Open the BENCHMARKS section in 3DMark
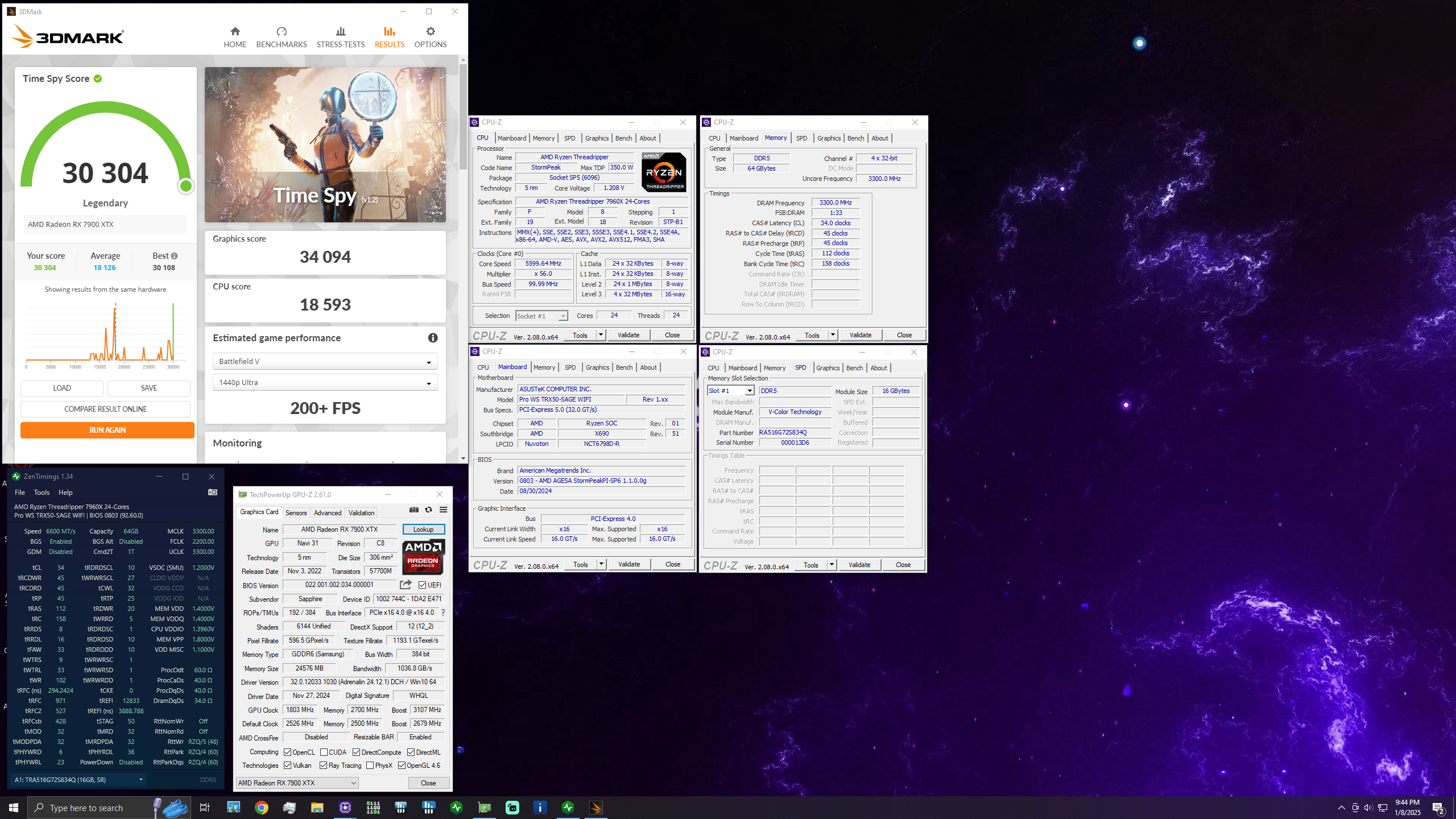1456x819 pixels. coord(282,38)
